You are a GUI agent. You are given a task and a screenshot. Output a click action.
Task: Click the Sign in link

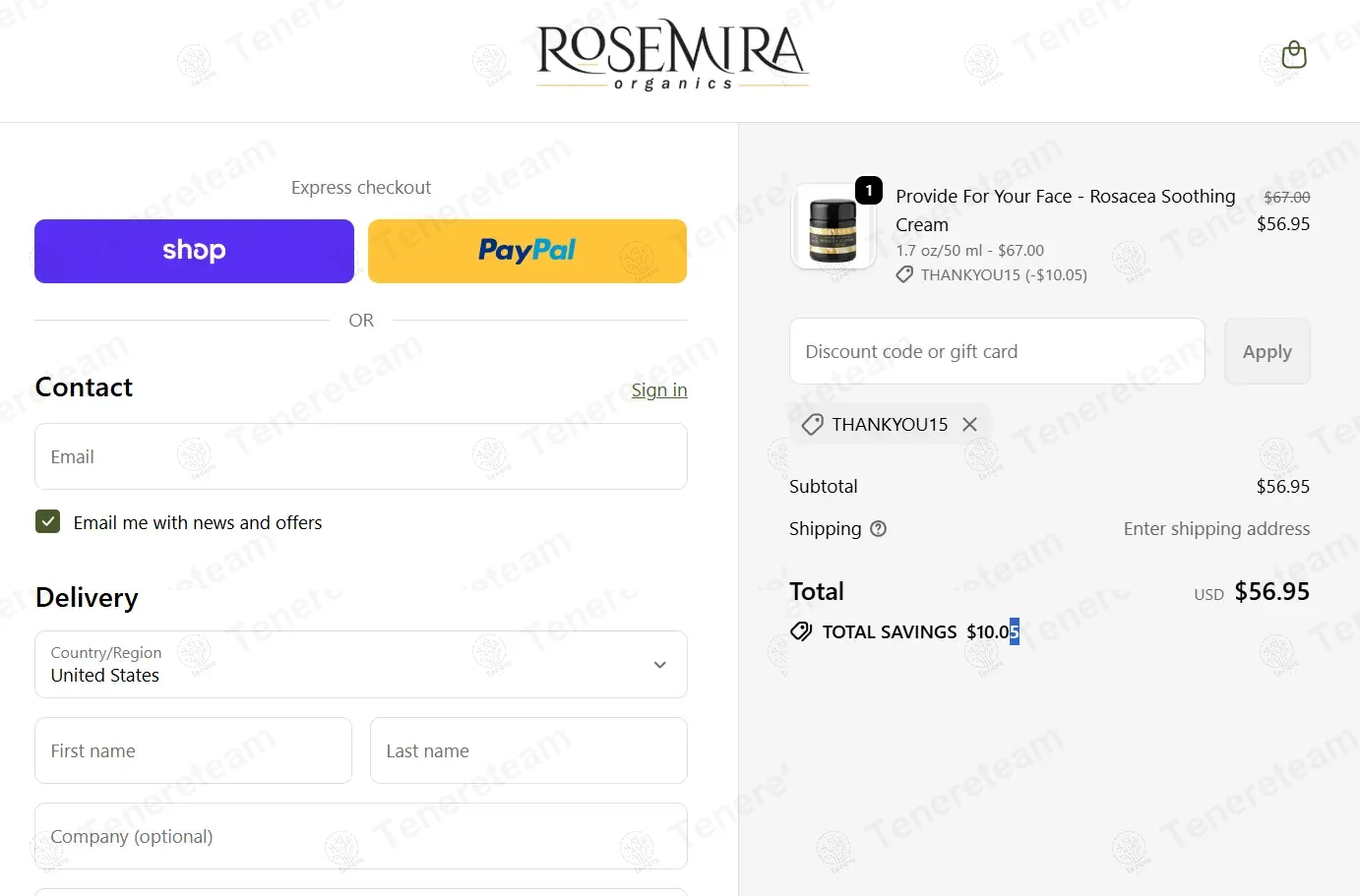[659, 389]
